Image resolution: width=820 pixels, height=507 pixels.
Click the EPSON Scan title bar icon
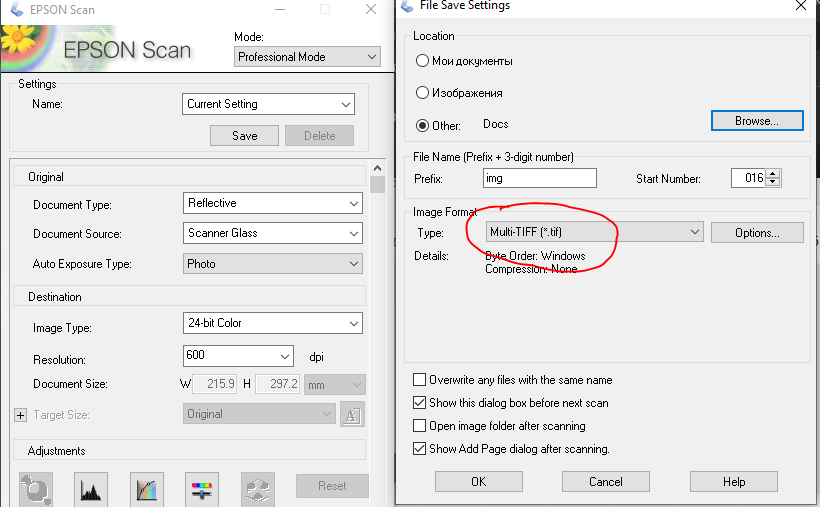coord(17,9)
